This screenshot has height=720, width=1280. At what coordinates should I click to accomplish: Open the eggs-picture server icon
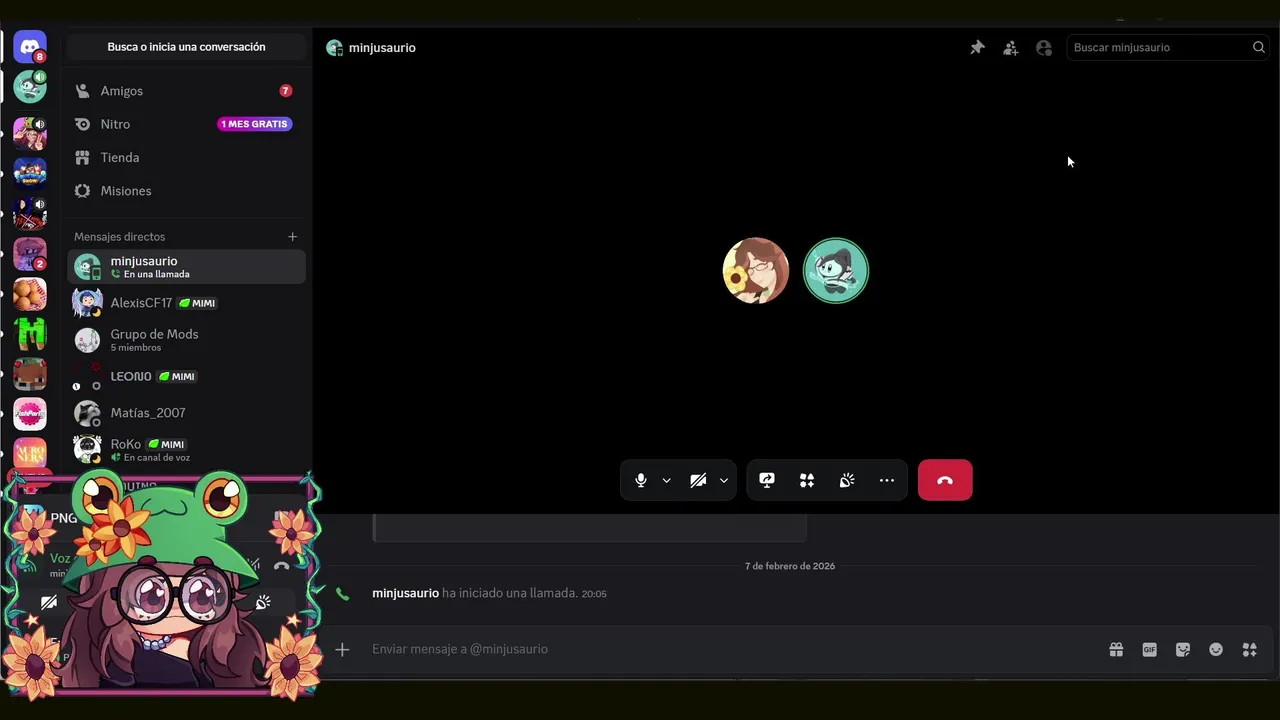(30, 295)
